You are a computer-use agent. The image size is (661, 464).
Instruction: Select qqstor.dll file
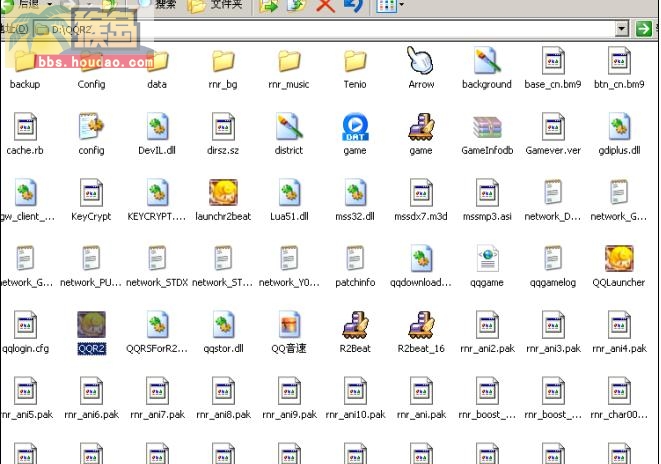pos(223,333)
